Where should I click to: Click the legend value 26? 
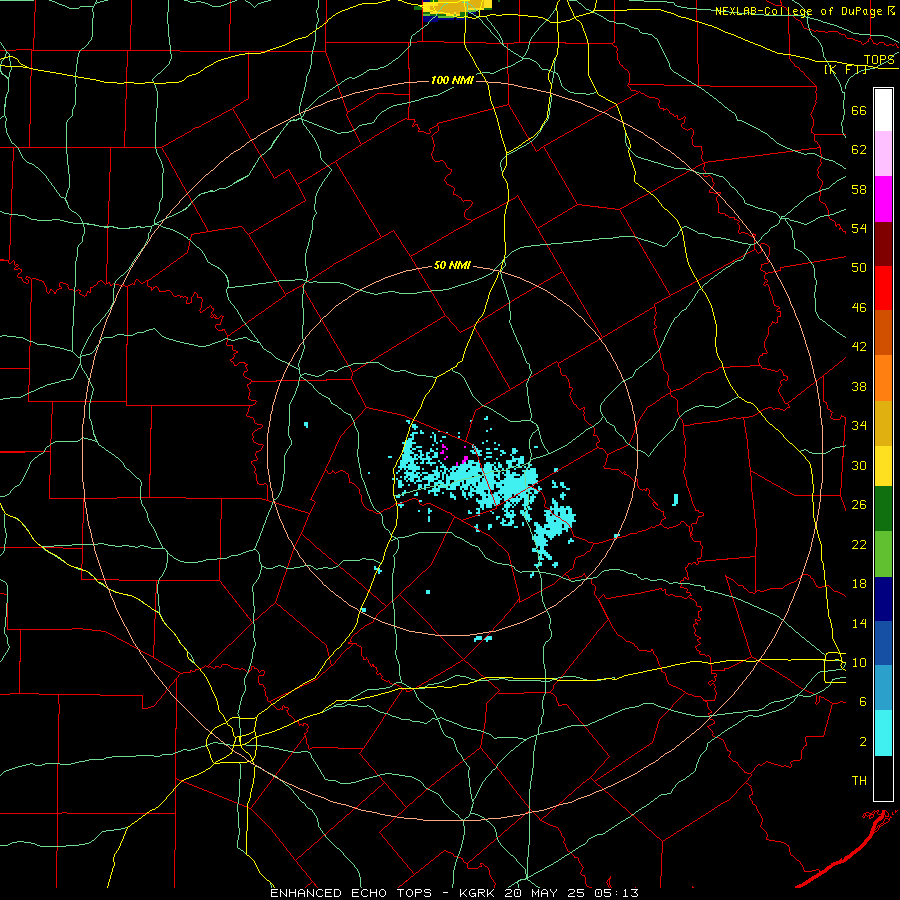[859, 505]
